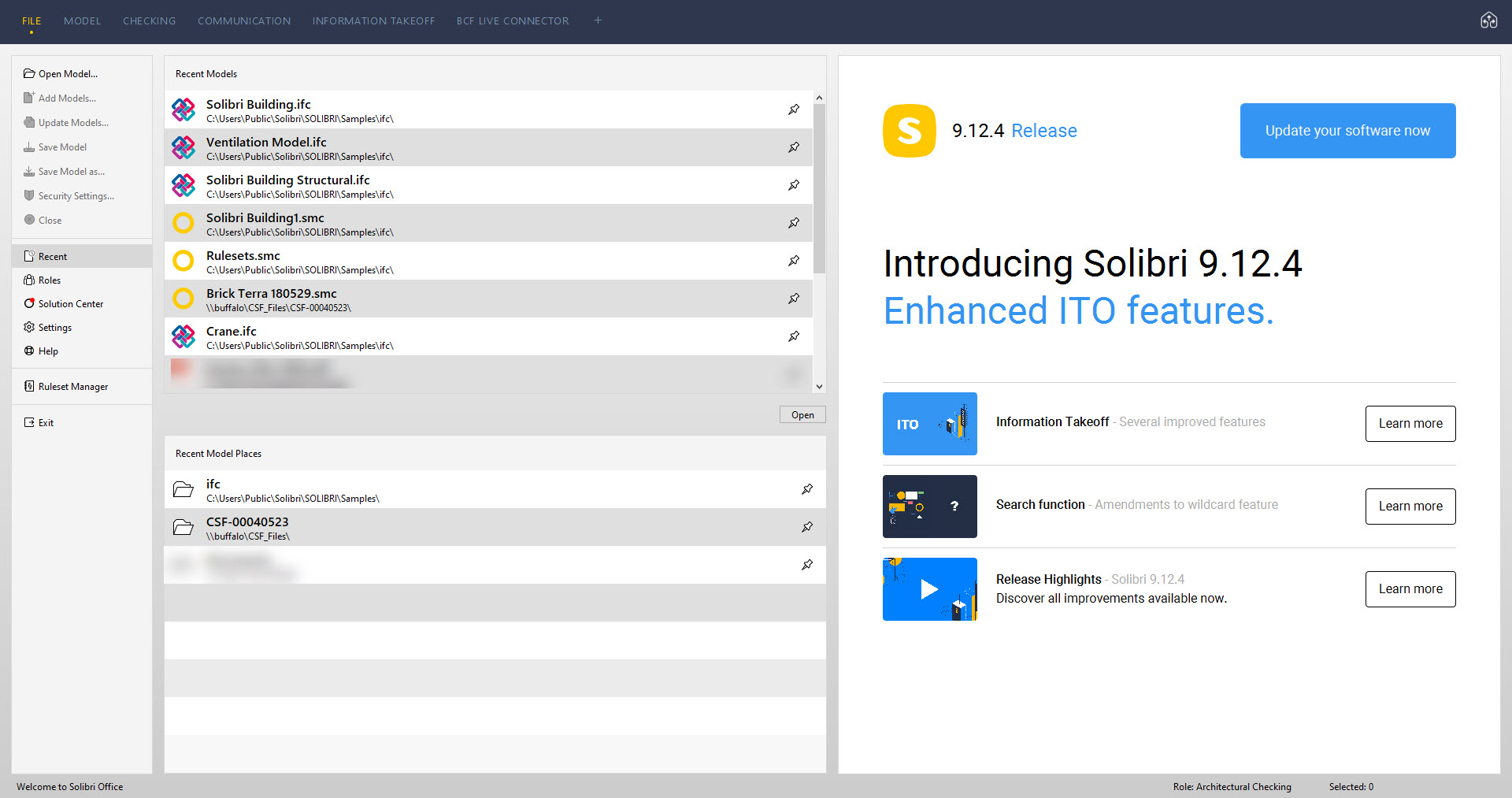Click the IFC icon of Solibri Building Structural.ifc
Viewport: 1512px width, 798px height.
tap(183, 185)
